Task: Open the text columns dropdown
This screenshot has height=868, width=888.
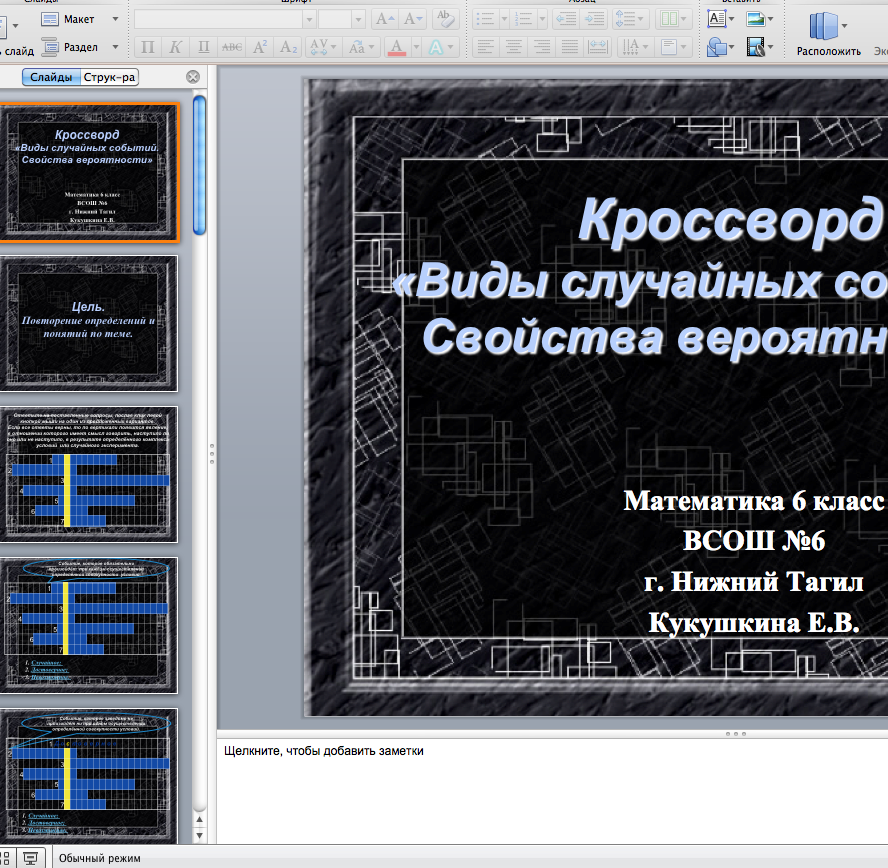Action: point(674,19)
